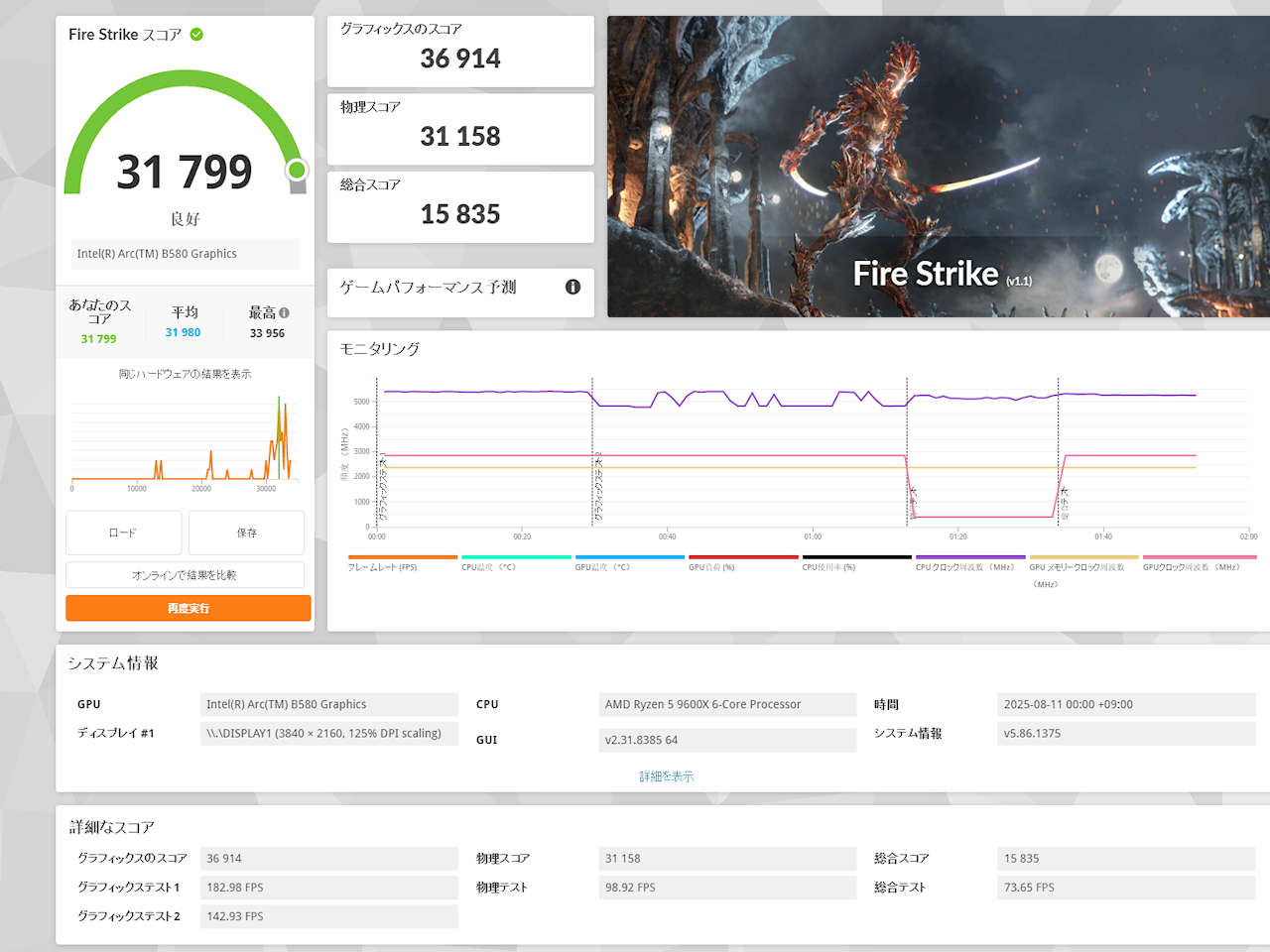Click the green score gauge end marker
The image size is (1270, 952).
(x=297, y=171)
